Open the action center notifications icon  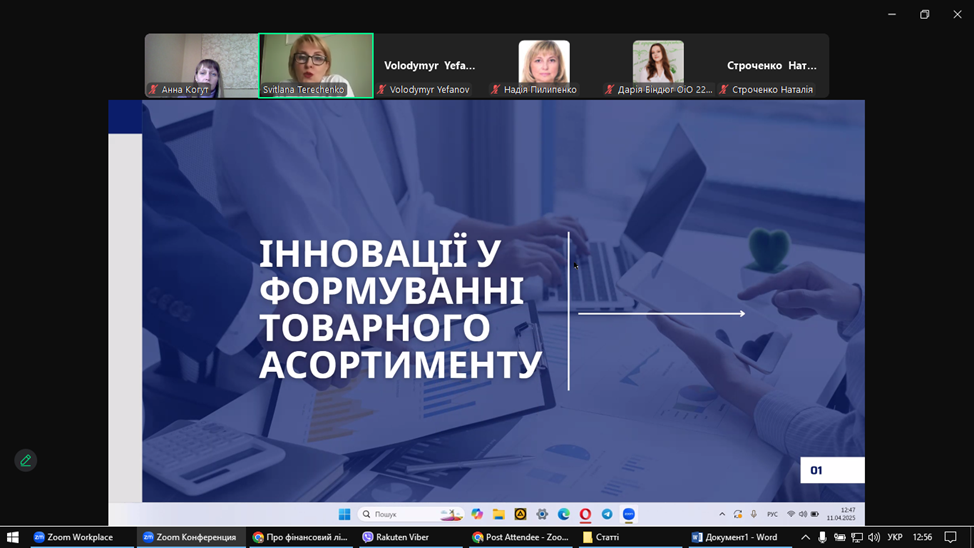(950, 537)
